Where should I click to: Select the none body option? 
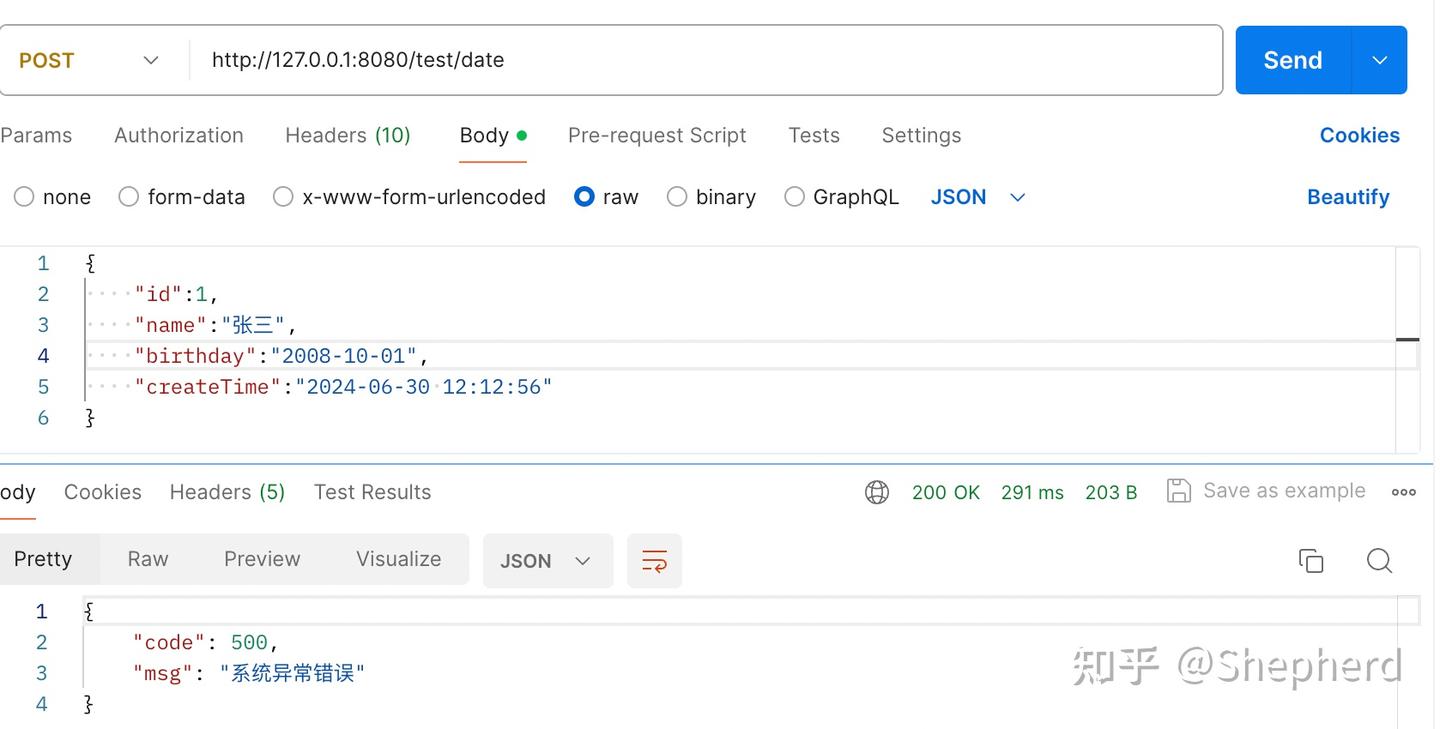[x=24, y=197]
